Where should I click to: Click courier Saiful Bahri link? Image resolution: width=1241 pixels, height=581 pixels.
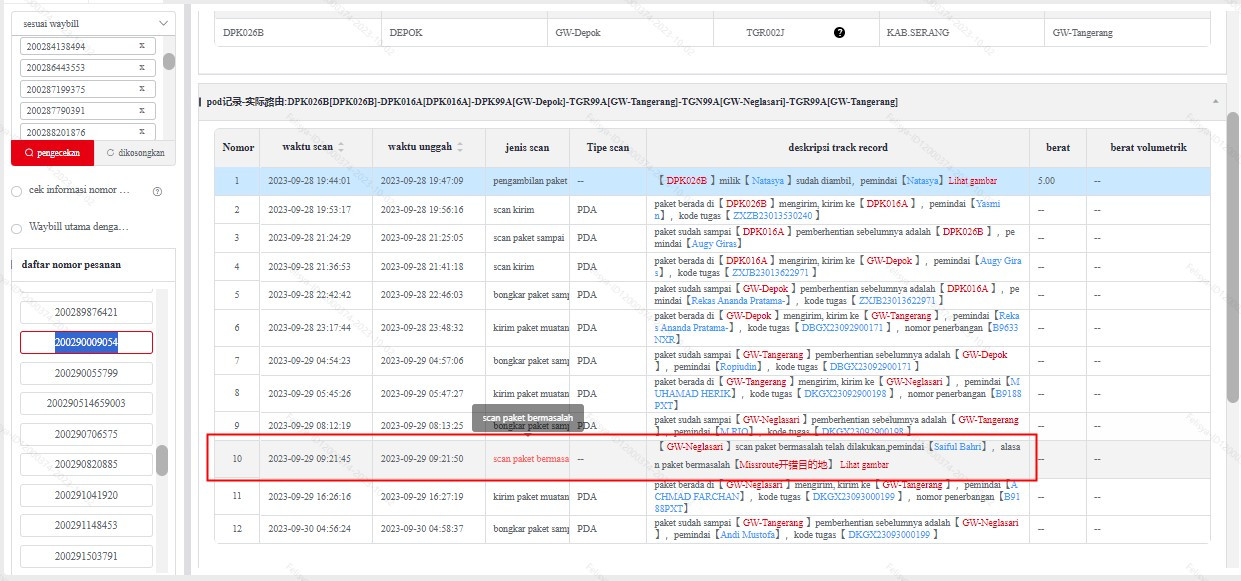958,447
